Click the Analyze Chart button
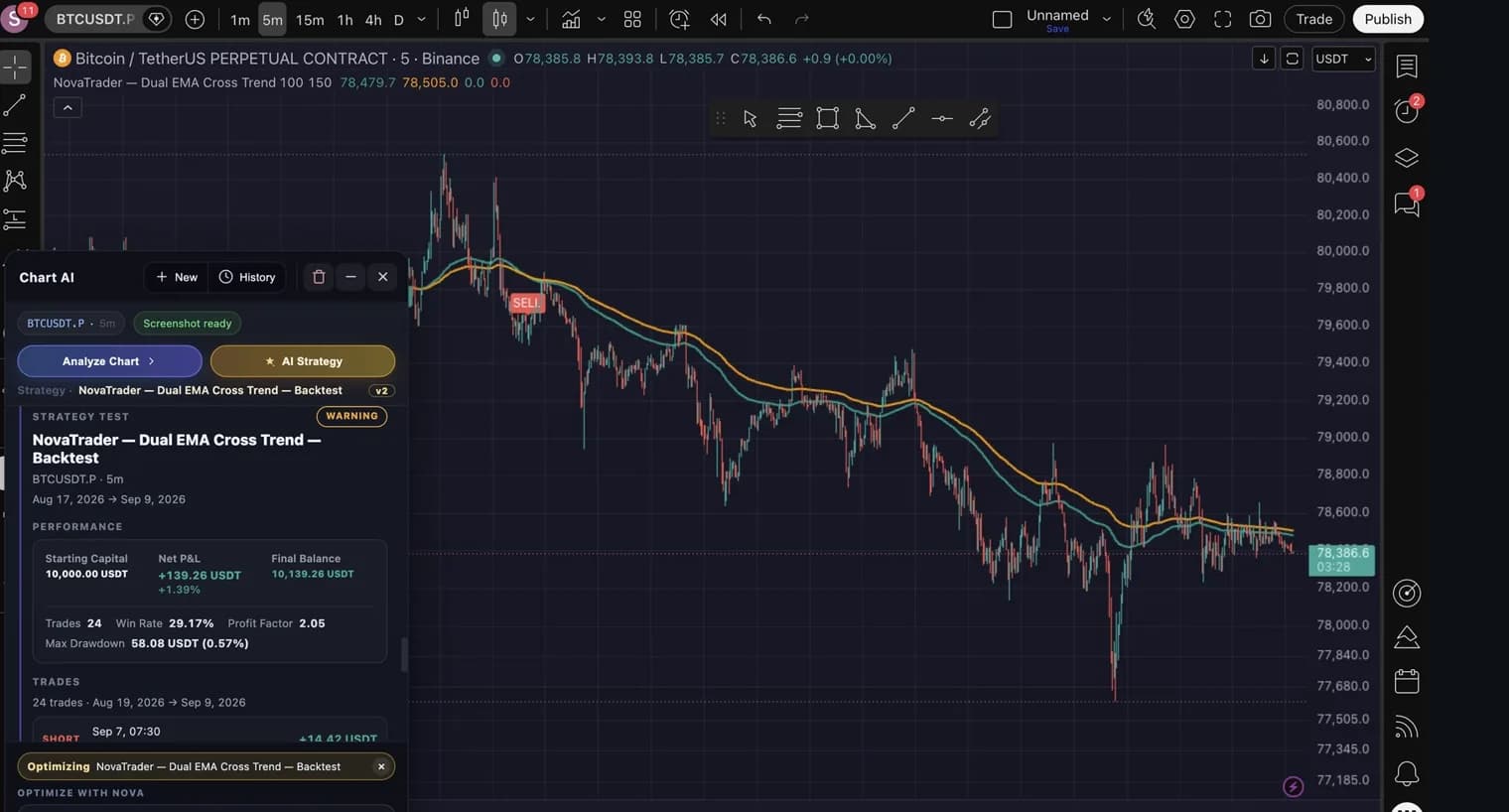The image size is (1509, 812). (x=109, y=361)
